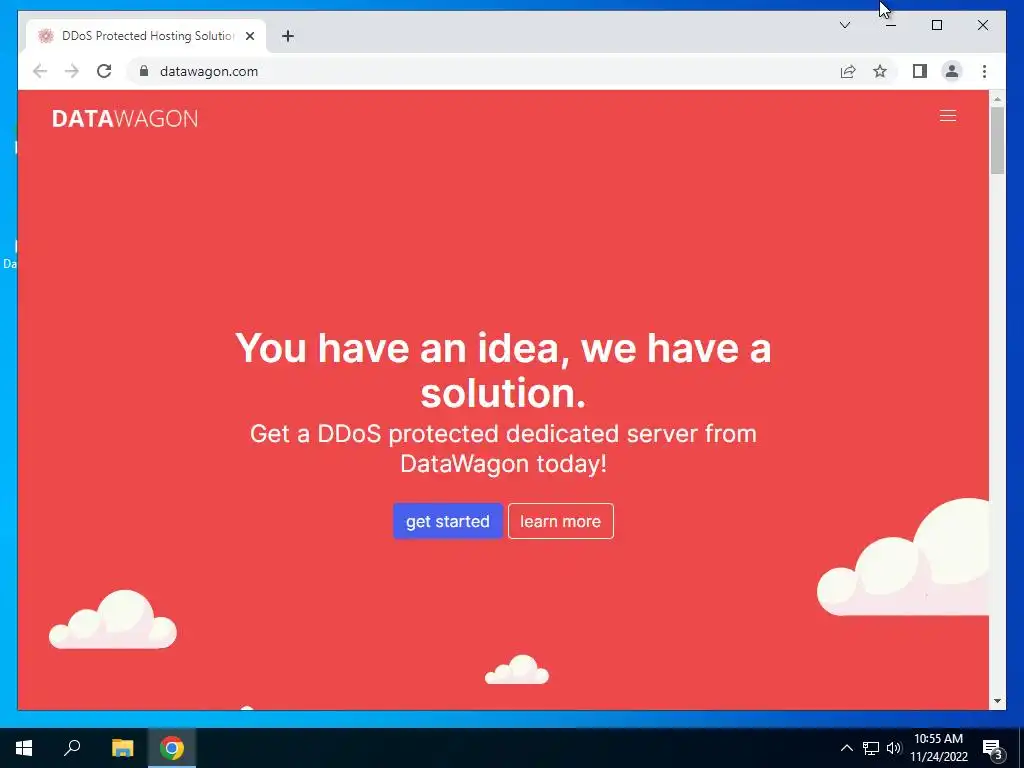Share this page icon

[848, 71]
